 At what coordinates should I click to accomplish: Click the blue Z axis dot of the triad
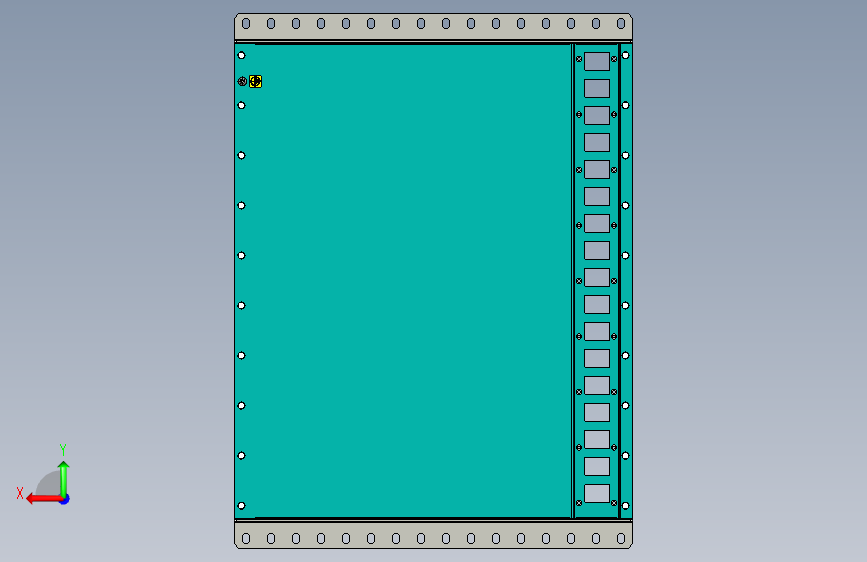(65, 499)
